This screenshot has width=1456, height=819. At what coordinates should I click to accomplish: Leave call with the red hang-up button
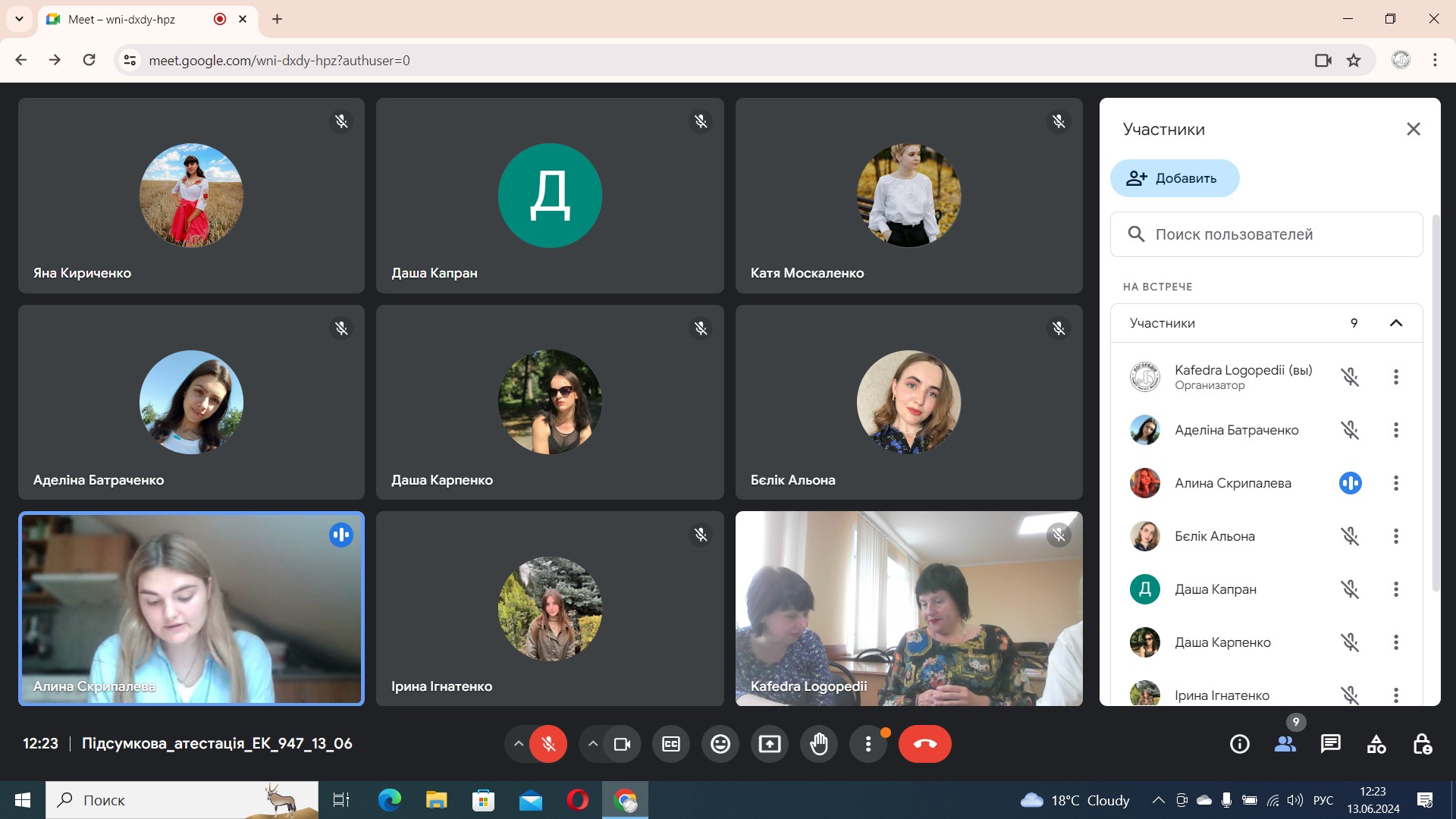(x=925, y=744)
